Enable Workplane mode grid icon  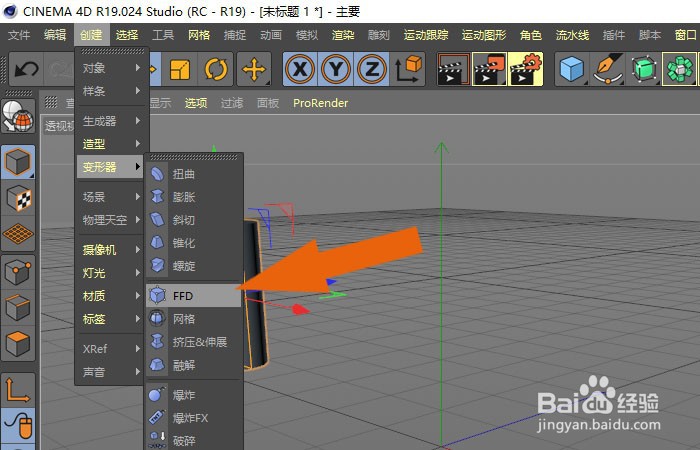pyautogui.click(x=18, y=234)
